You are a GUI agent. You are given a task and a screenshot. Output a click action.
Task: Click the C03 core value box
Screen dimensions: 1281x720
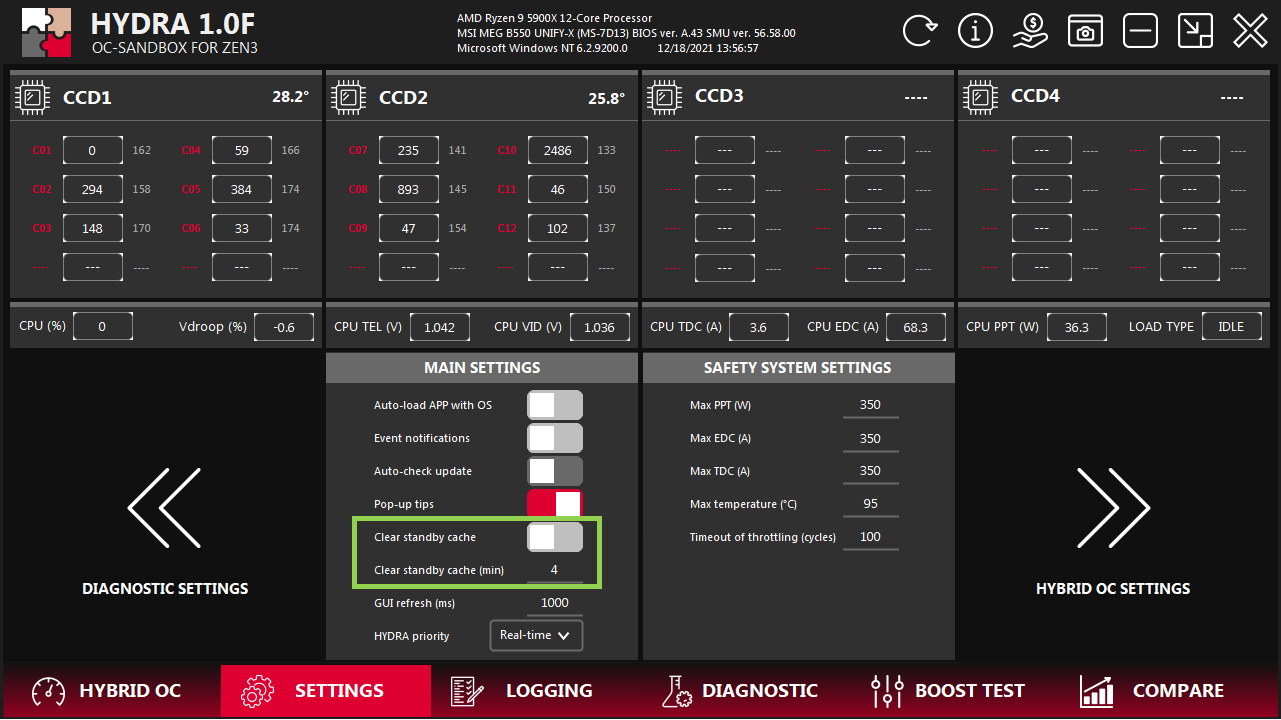(x=92, y=229)
